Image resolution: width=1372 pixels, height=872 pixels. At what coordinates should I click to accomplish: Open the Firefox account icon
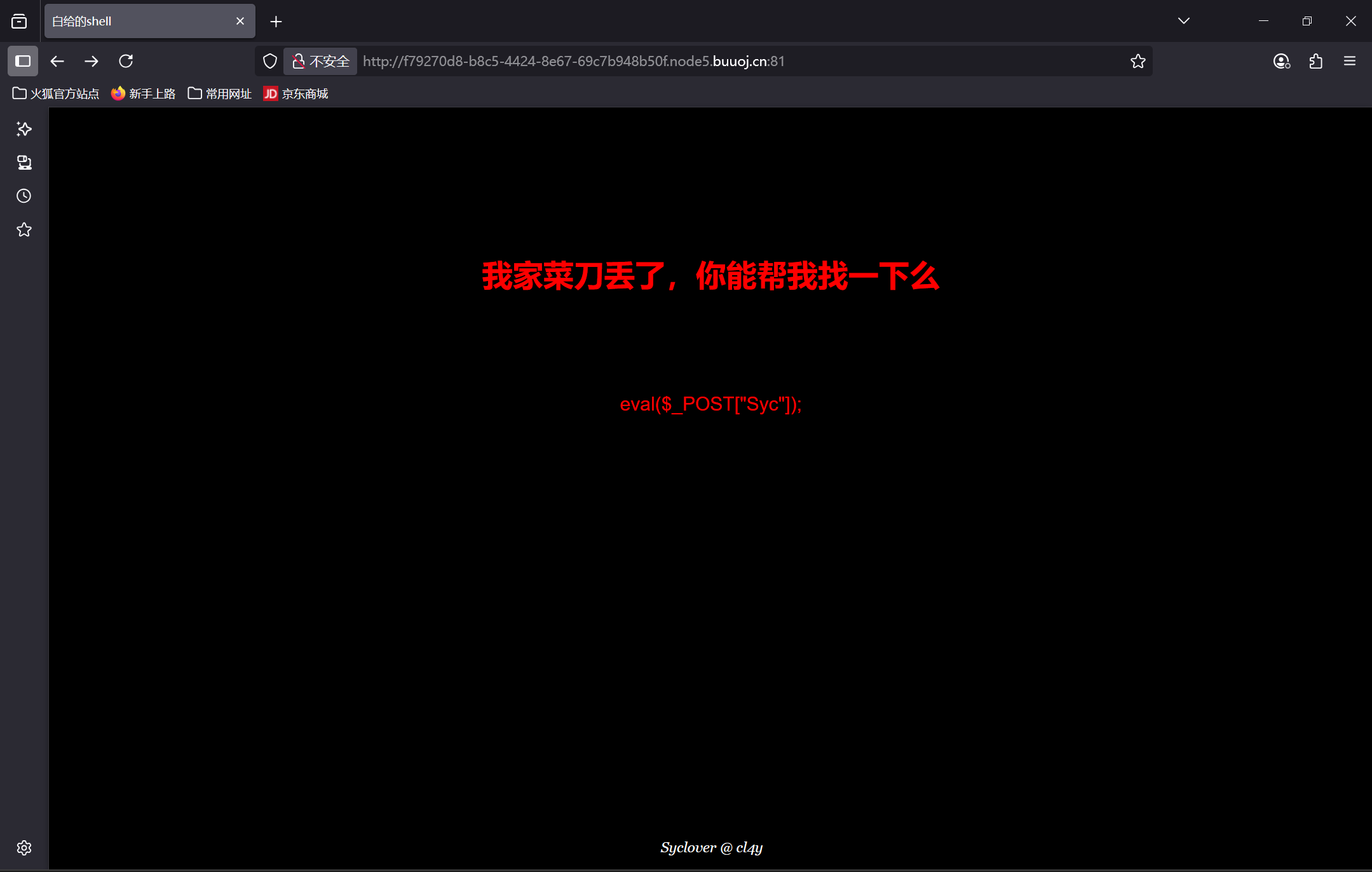[1281, 61]
